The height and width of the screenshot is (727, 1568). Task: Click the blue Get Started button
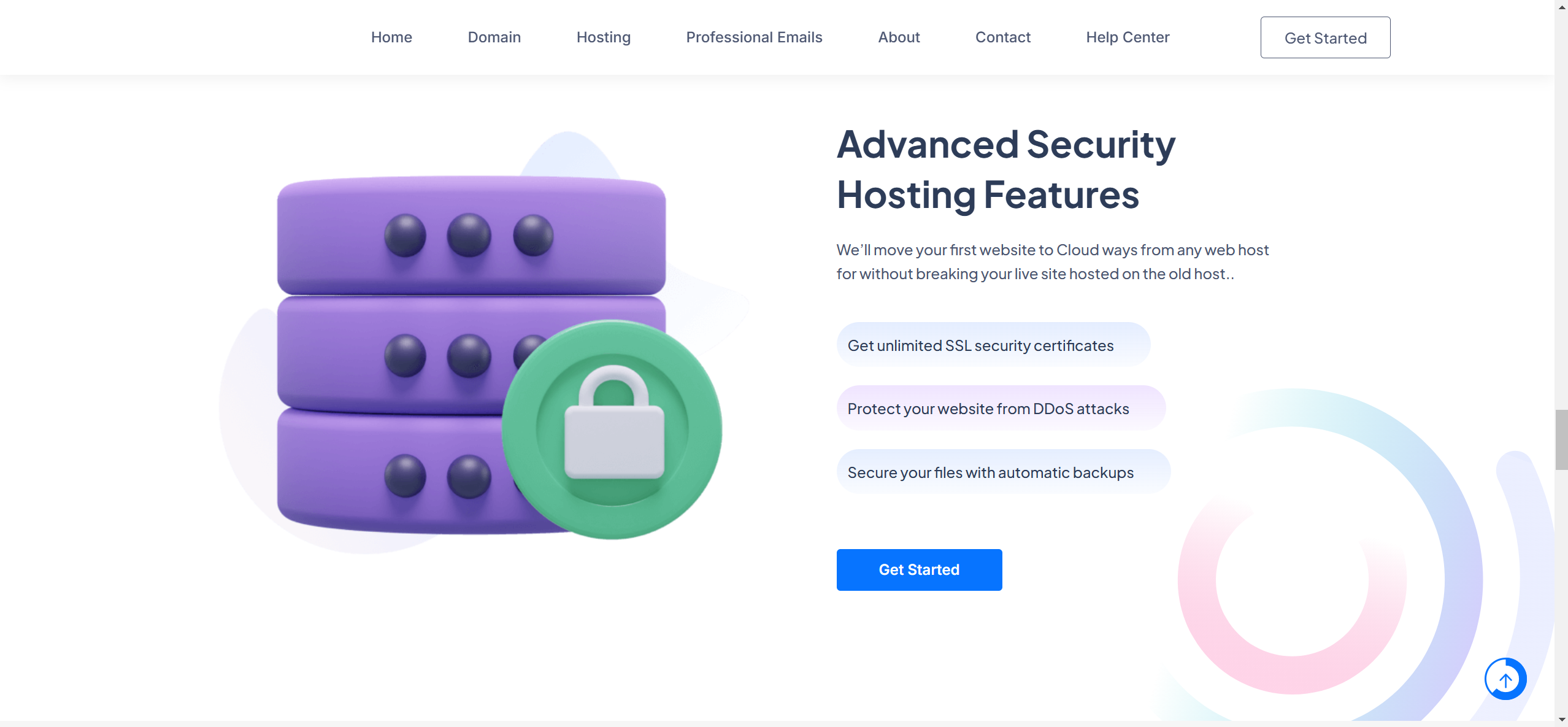pyautogui.click(x=919, y=569)
